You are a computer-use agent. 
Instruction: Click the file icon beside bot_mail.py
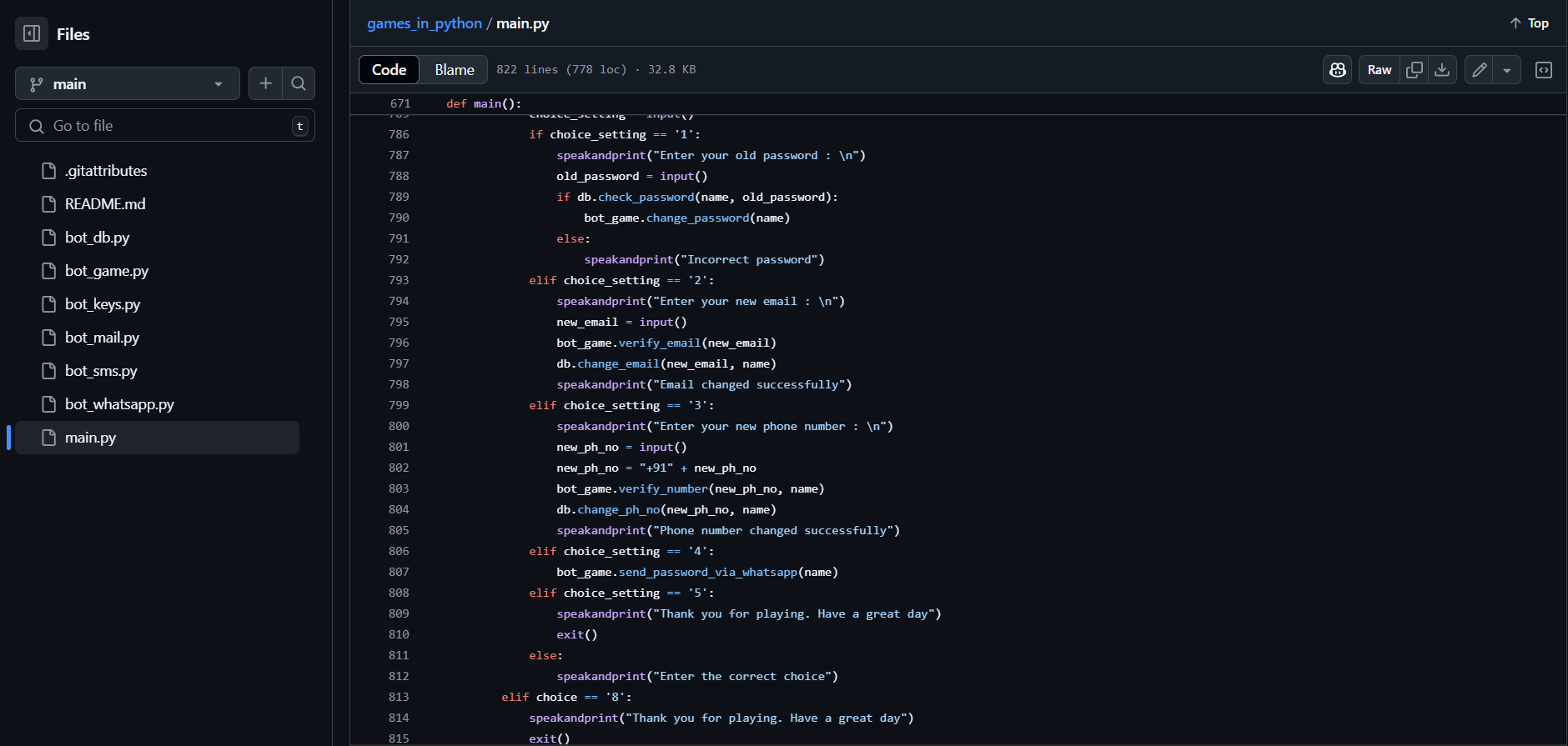[x=49, y=338]
